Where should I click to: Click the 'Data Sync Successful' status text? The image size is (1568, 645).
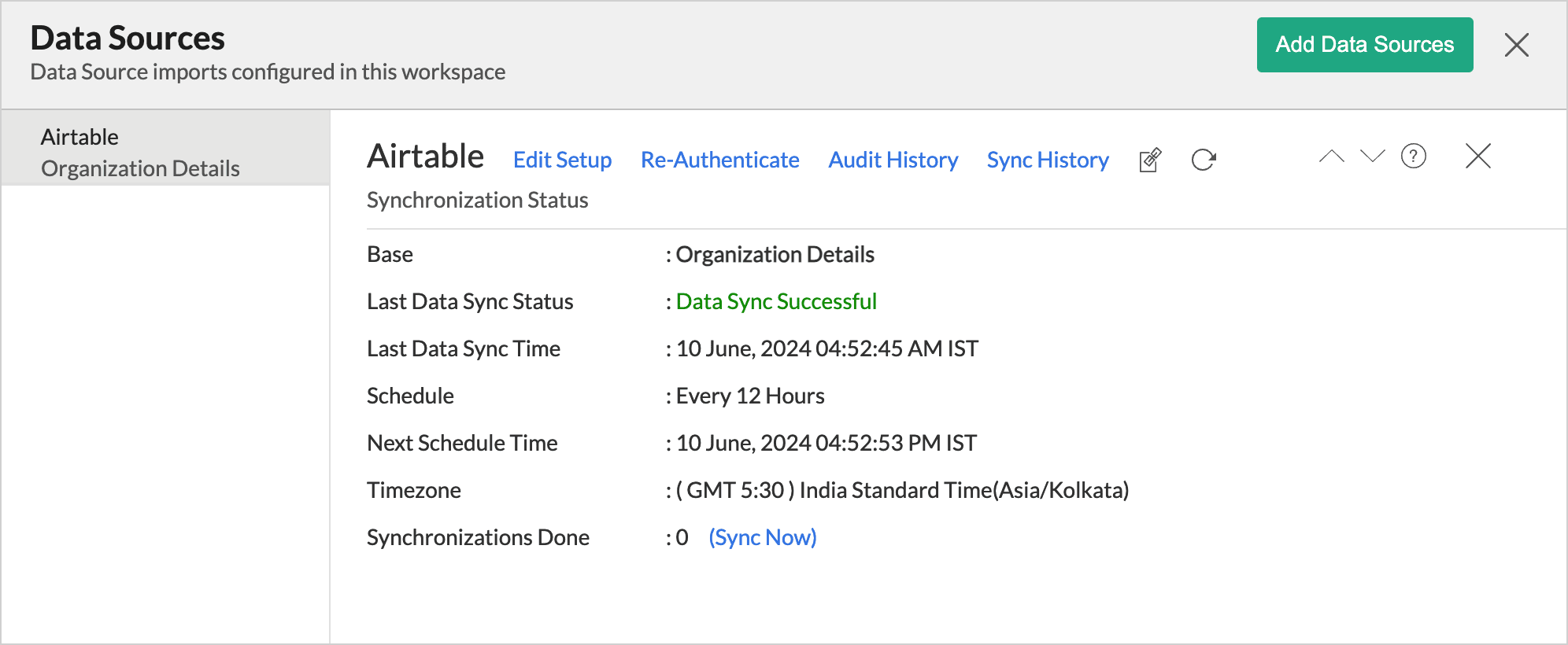click(776, 301)
